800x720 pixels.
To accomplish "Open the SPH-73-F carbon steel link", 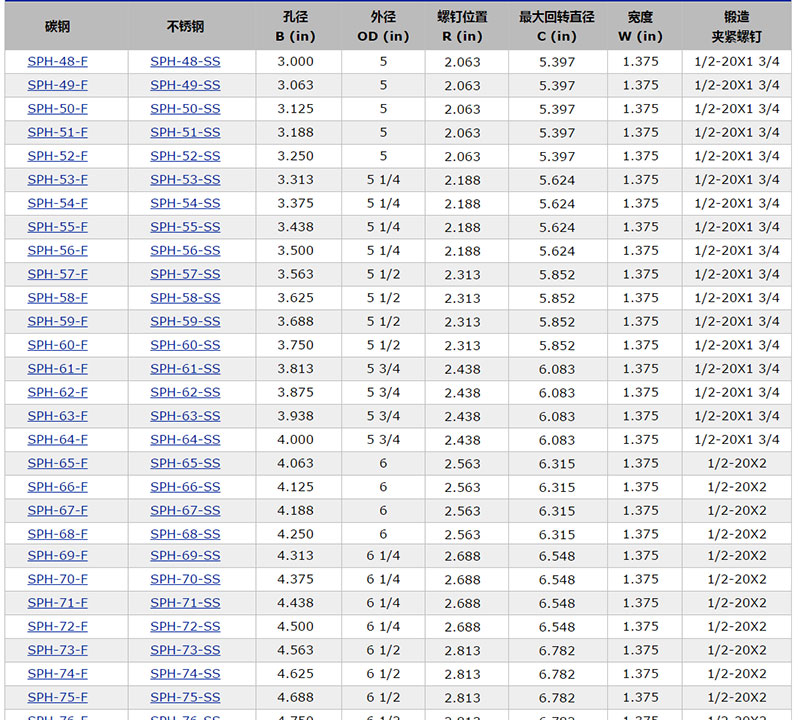I will coord(57,650).
